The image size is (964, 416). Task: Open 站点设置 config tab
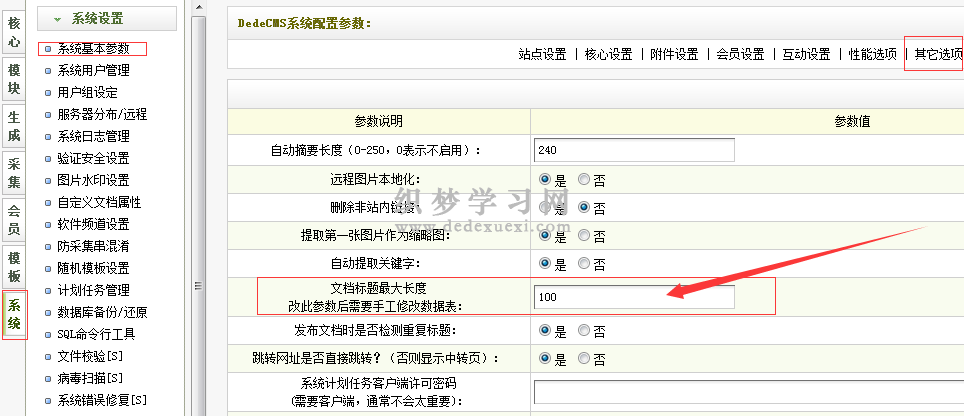[542, 54]
